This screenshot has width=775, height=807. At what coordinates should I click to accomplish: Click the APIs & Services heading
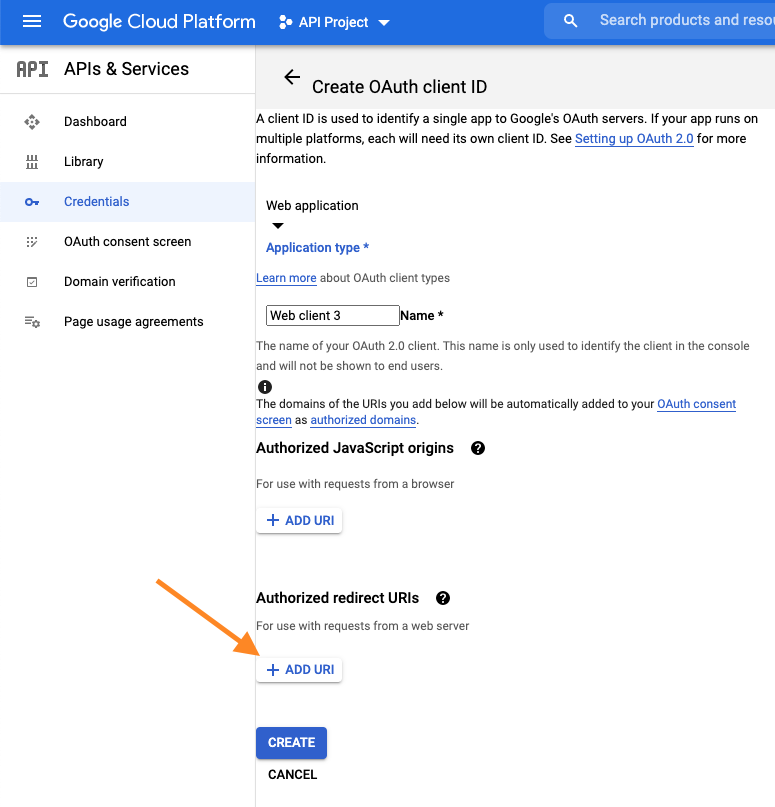(127, 69)
